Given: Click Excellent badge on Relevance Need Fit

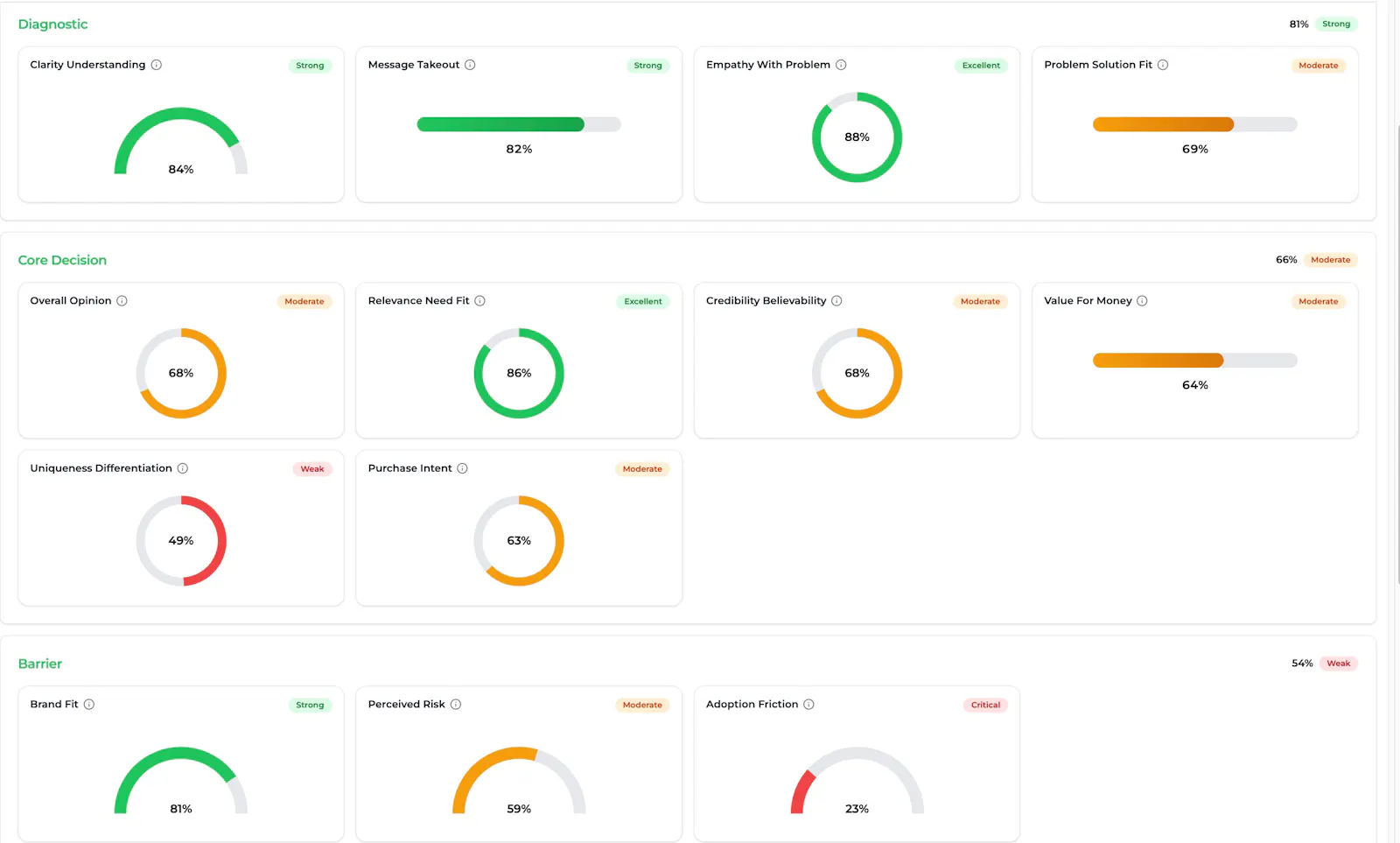Looking at the screenshot, I should [x=643, y=302].
